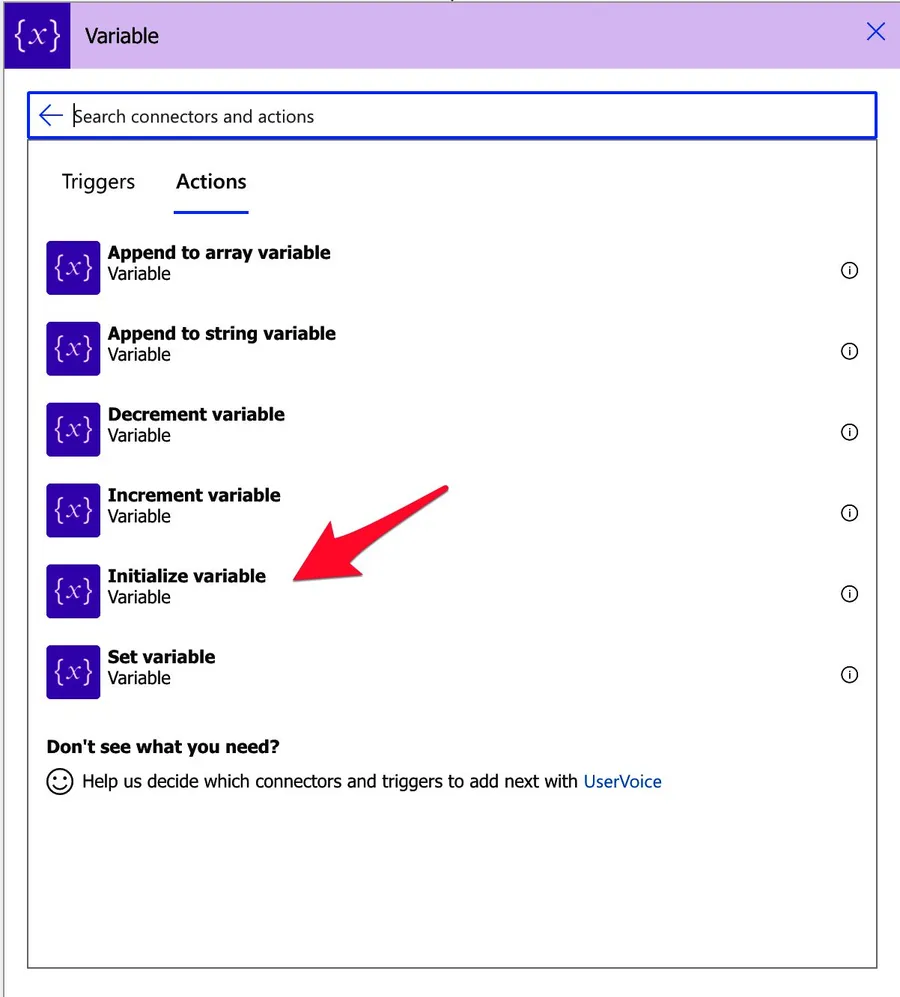Click the Append to array variable icon
Screen dimensions: 900x997
tap(73, 268)
